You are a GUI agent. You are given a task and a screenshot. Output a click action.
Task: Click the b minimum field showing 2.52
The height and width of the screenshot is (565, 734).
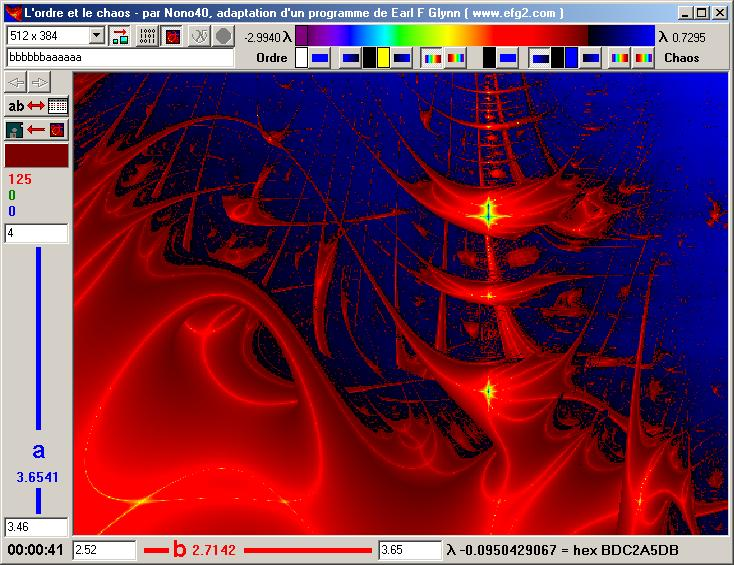[104, 550]
